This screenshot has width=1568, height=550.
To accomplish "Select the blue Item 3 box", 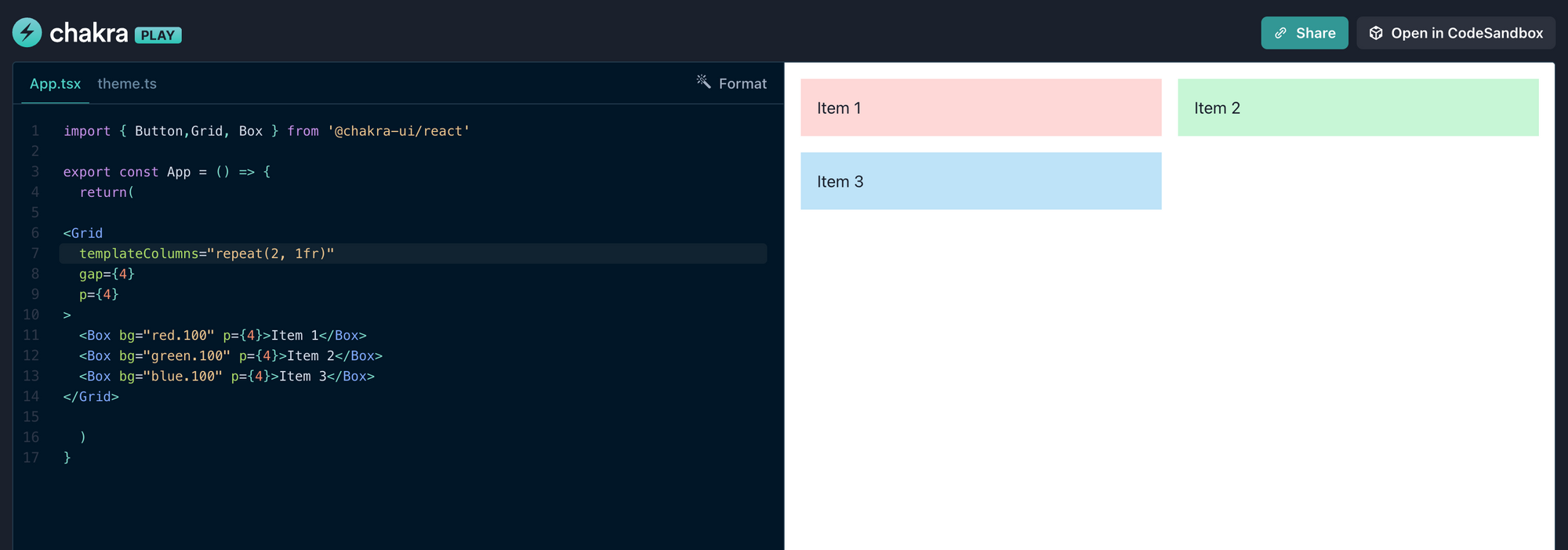I will click(x=980, y=181).
